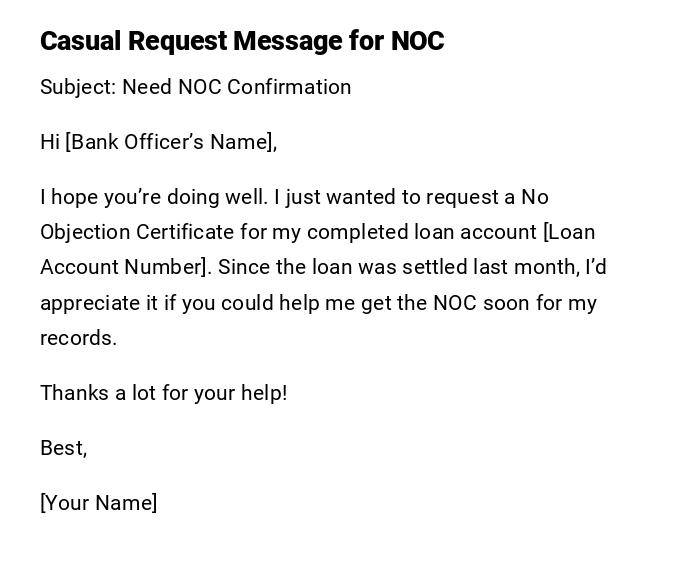Screen dimensions: 700x566
Task: Click the [Loan Account Number] placeholder
Action: 123,267
